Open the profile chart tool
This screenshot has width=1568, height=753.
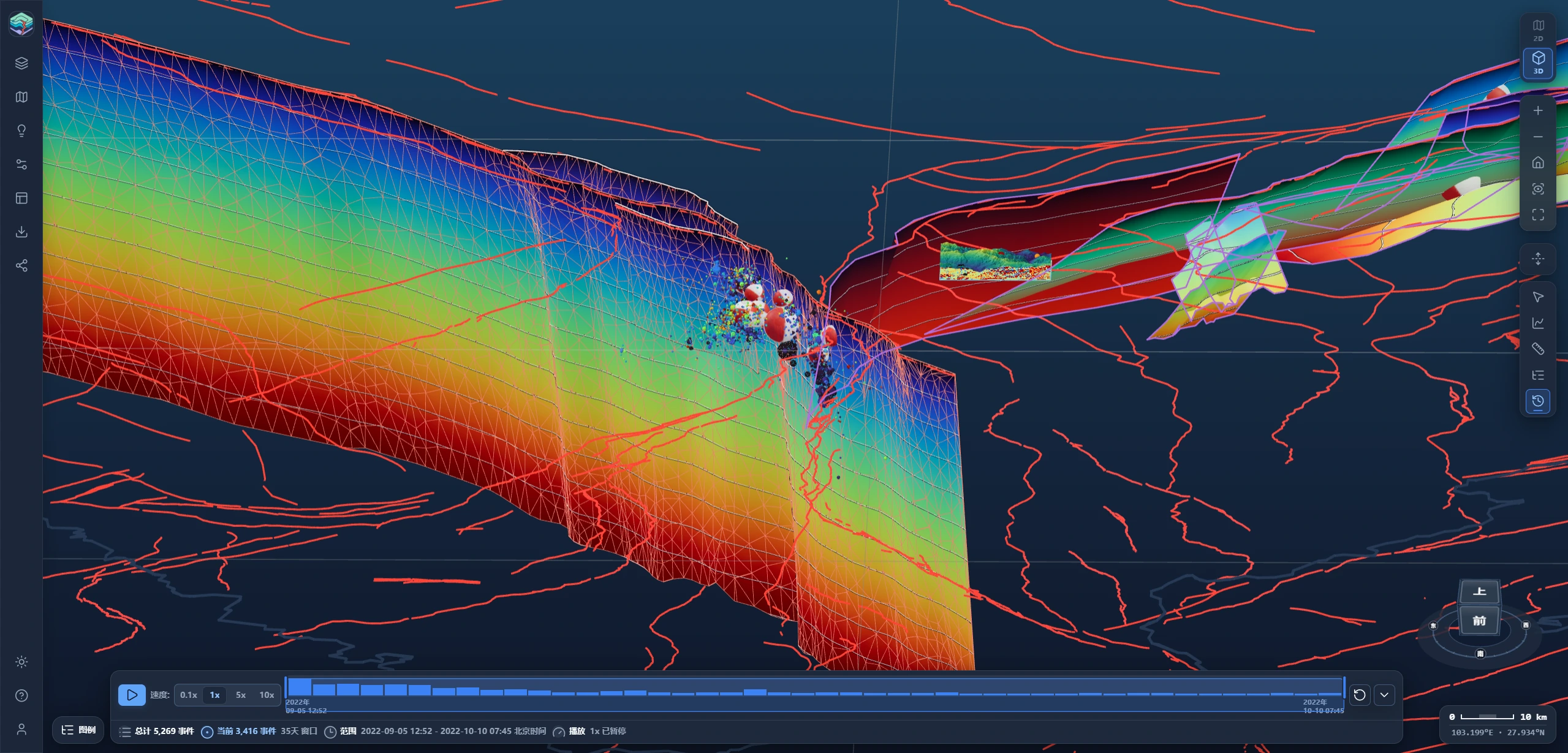tap(1538, 323)
